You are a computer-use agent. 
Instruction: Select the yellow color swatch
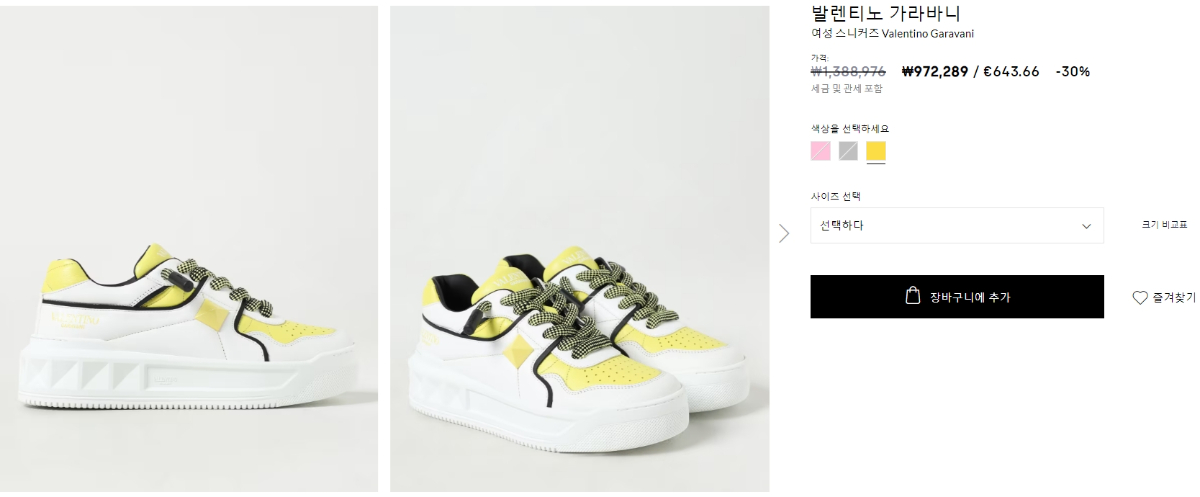pos(876,151)
